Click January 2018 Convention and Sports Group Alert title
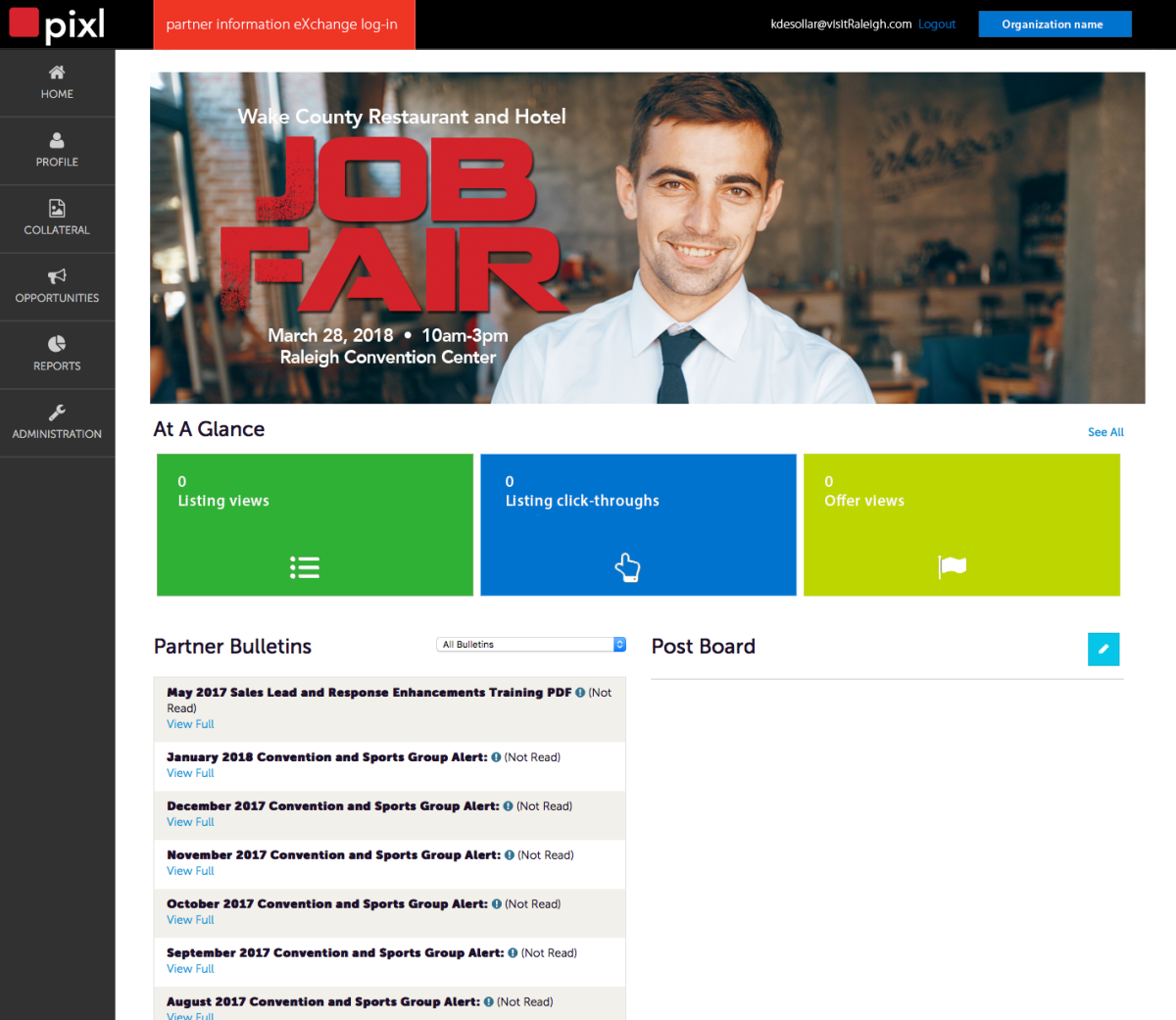 point(326,757)
